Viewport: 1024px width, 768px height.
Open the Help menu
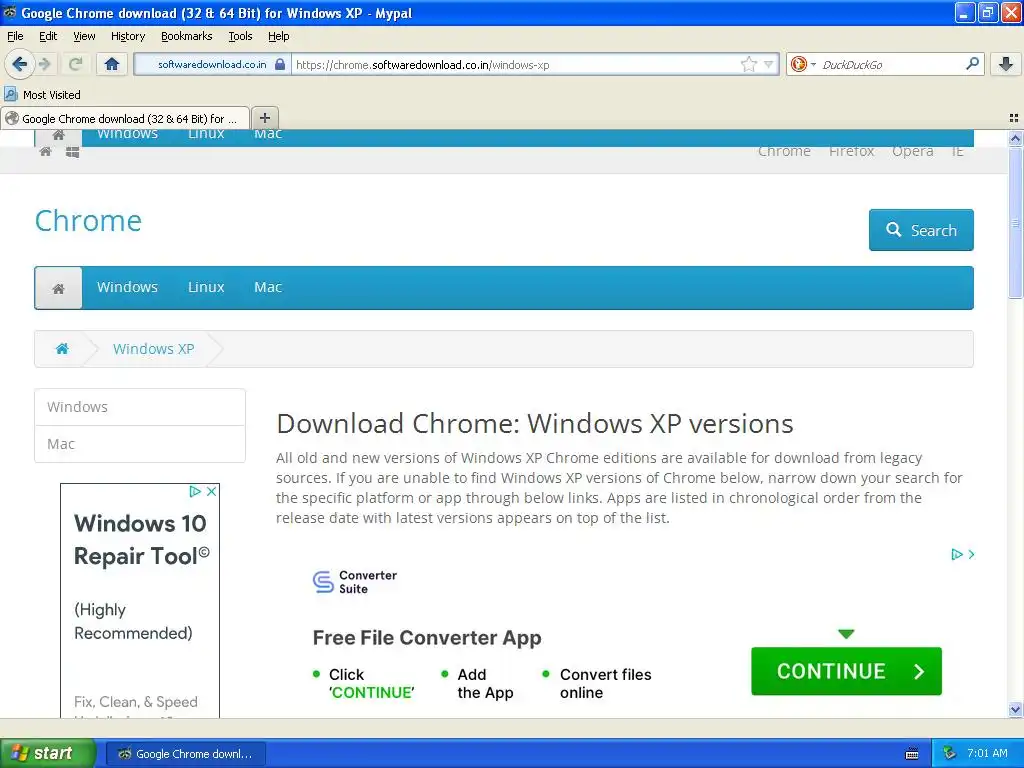click(x=278, y=36)
